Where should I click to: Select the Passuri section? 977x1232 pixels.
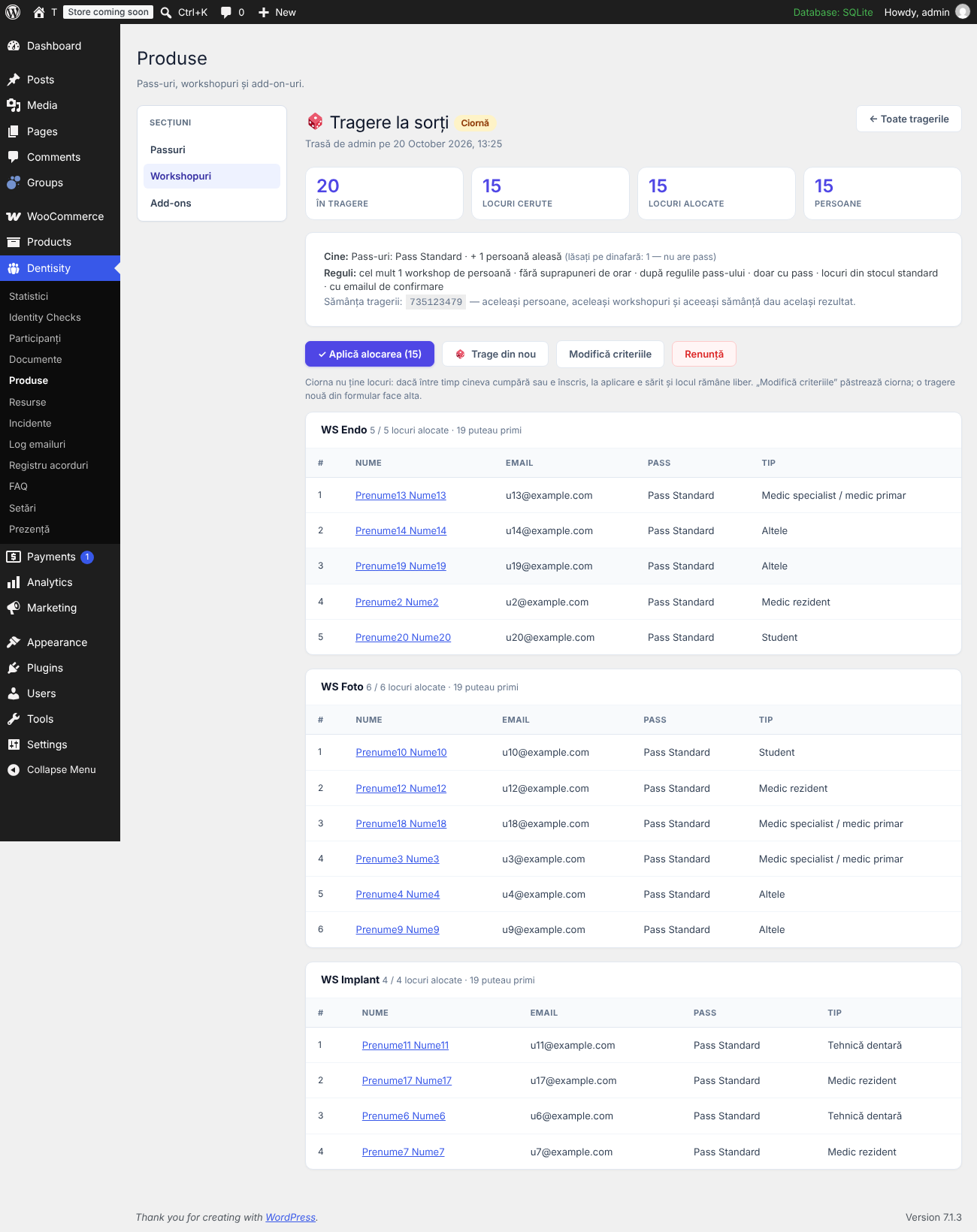pyautogui.click(x=212, y=149)
